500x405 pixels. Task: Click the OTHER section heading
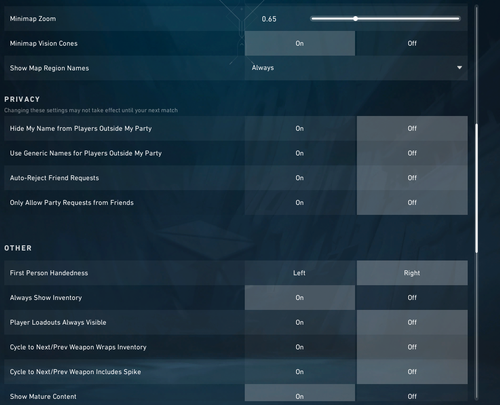tap(18, 248)
